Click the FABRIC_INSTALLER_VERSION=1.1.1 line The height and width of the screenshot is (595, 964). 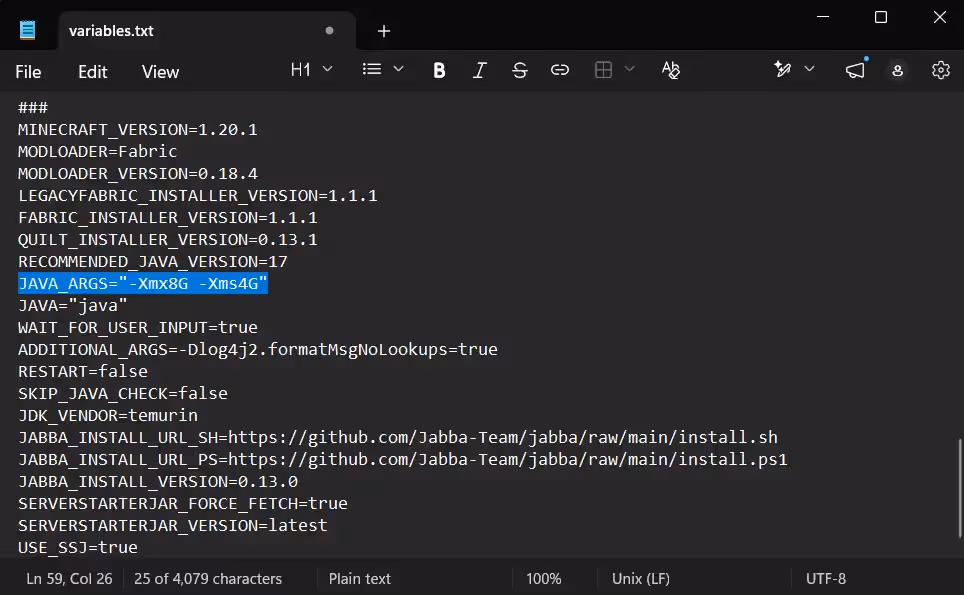168,218
